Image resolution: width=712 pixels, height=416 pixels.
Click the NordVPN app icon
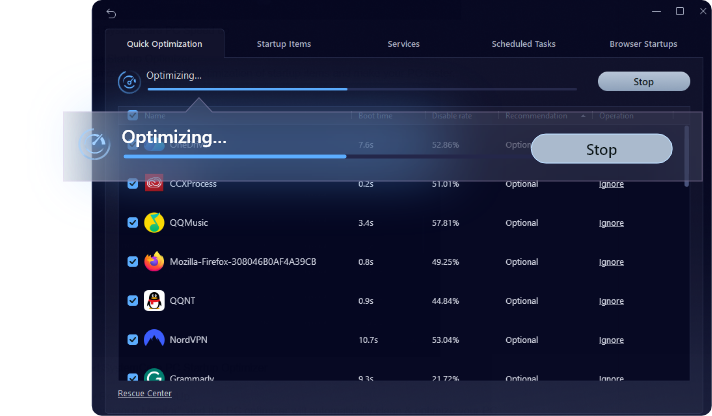pos(154,340)
